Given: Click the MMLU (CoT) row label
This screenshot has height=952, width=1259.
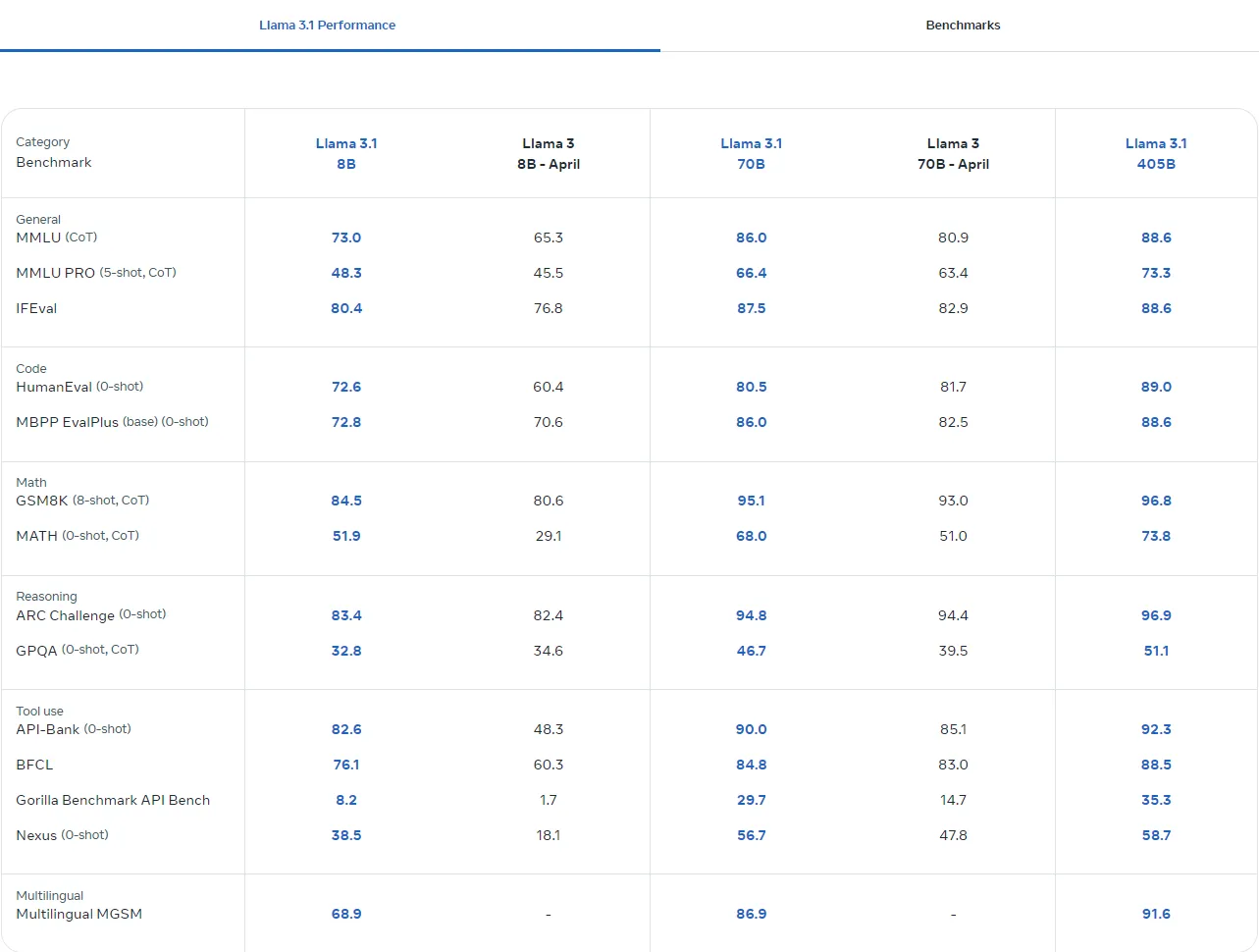Looking at the screenshot, I should click(57, 238).
